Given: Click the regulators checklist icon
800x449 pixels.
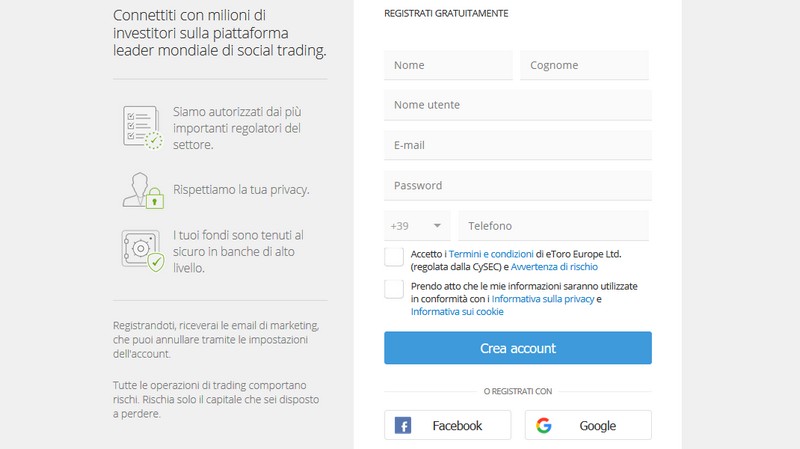Looking at the screenshot, I should click(142, 128).
